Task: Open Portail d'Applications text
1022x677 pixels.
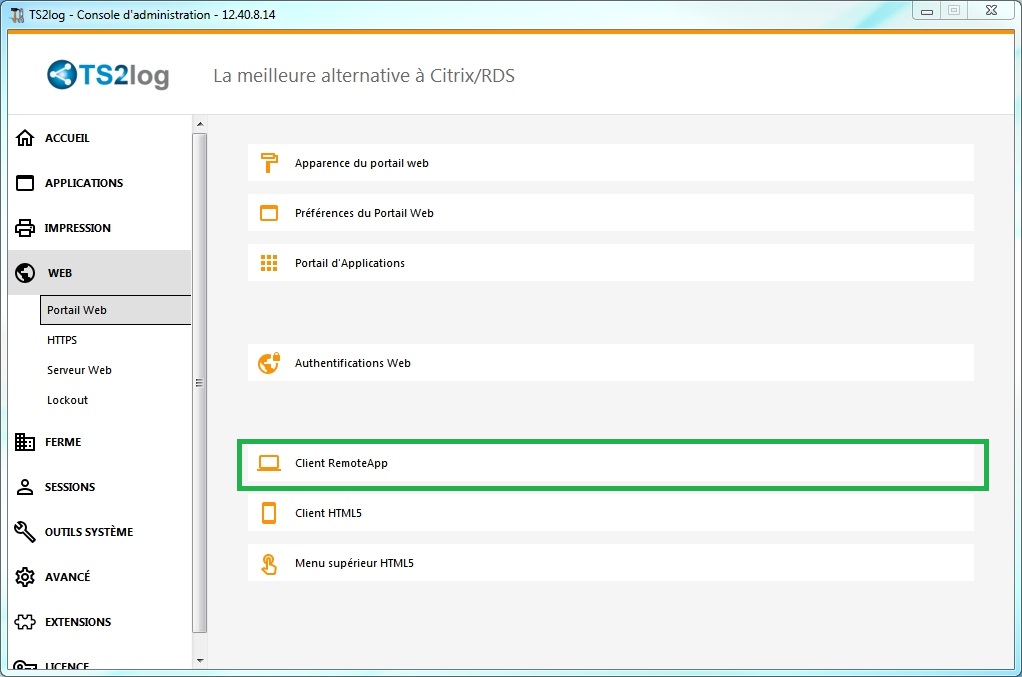Action: [x=349, y=263]
